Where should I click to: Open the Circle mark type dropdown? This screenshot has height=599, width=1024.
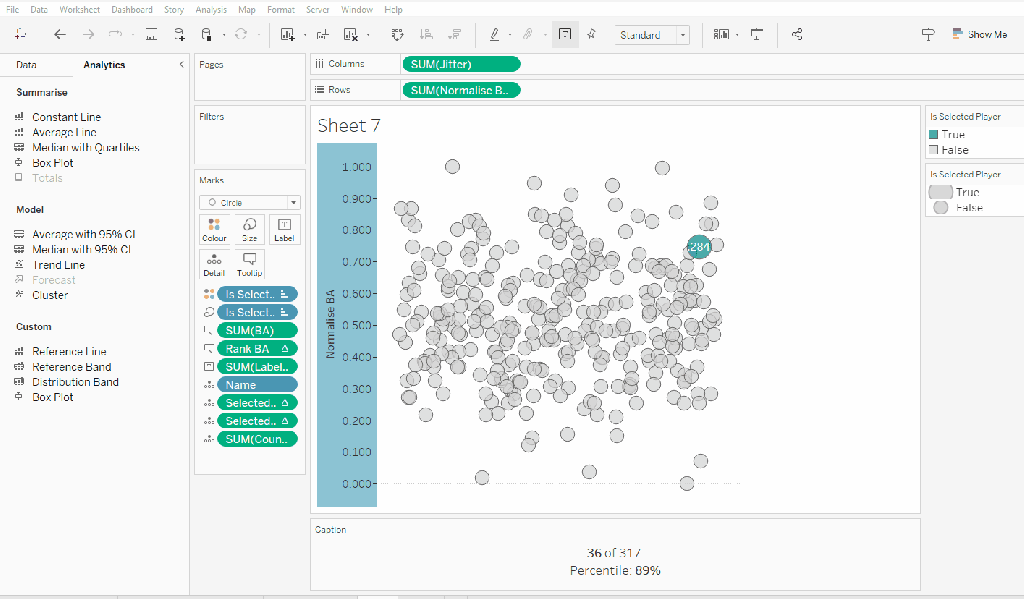pyautogui.click(x=249, y=202)
